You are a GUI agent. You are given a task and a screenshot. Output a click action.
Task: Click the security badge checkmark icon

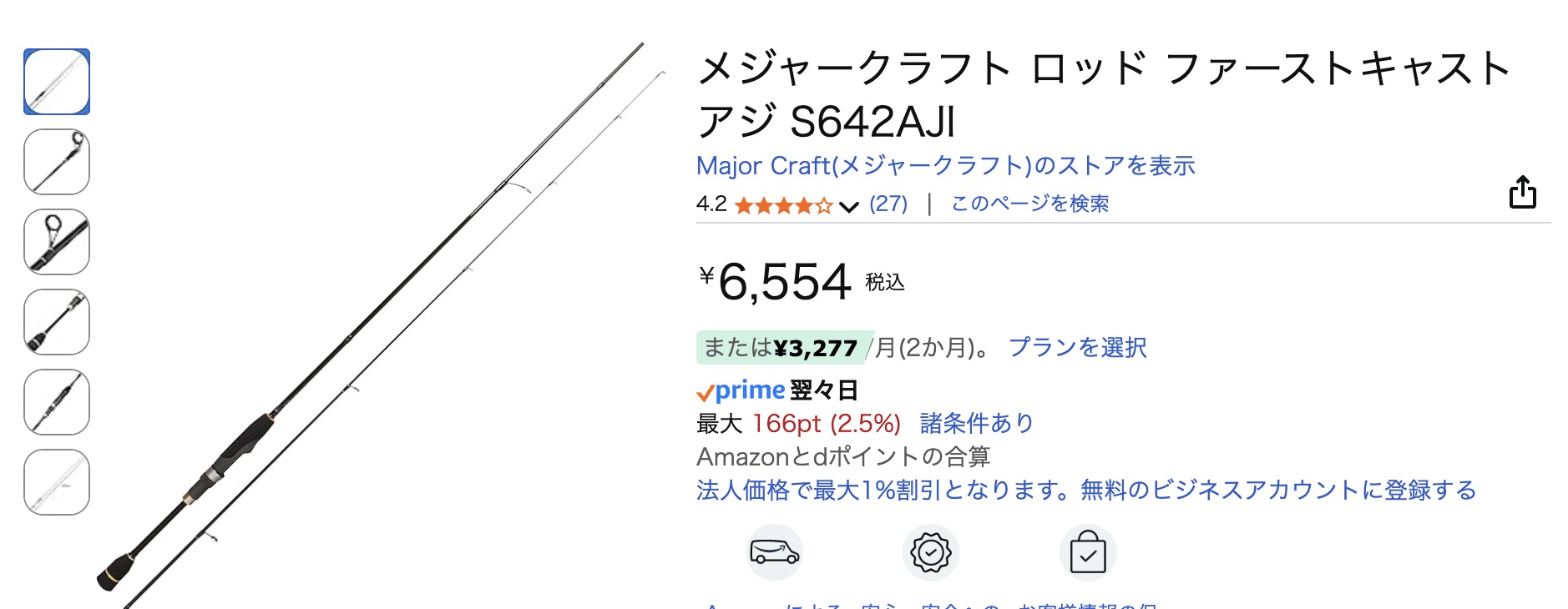coord(930,552)
